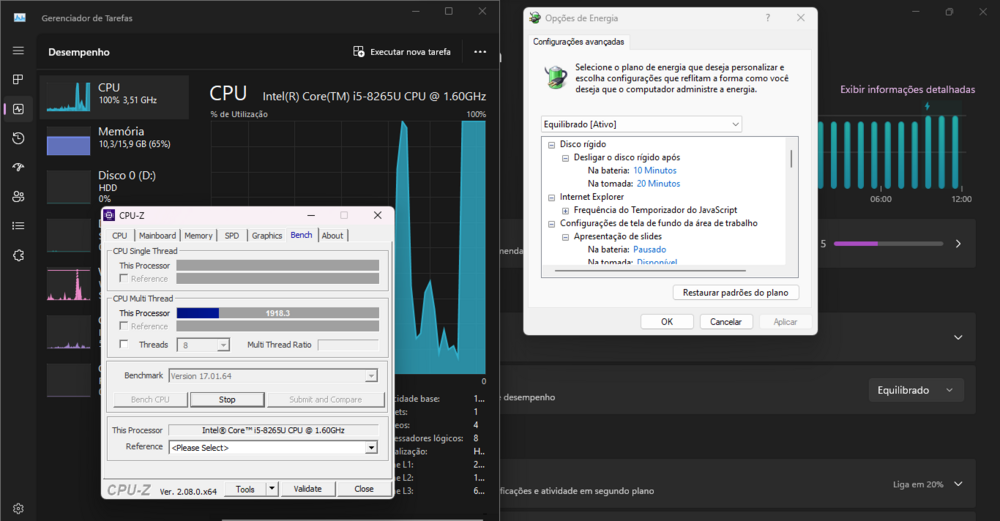This screenshot has width=1000, height=521.
Task: Open the Details list icon in sidebar
Action: point(18,226)
